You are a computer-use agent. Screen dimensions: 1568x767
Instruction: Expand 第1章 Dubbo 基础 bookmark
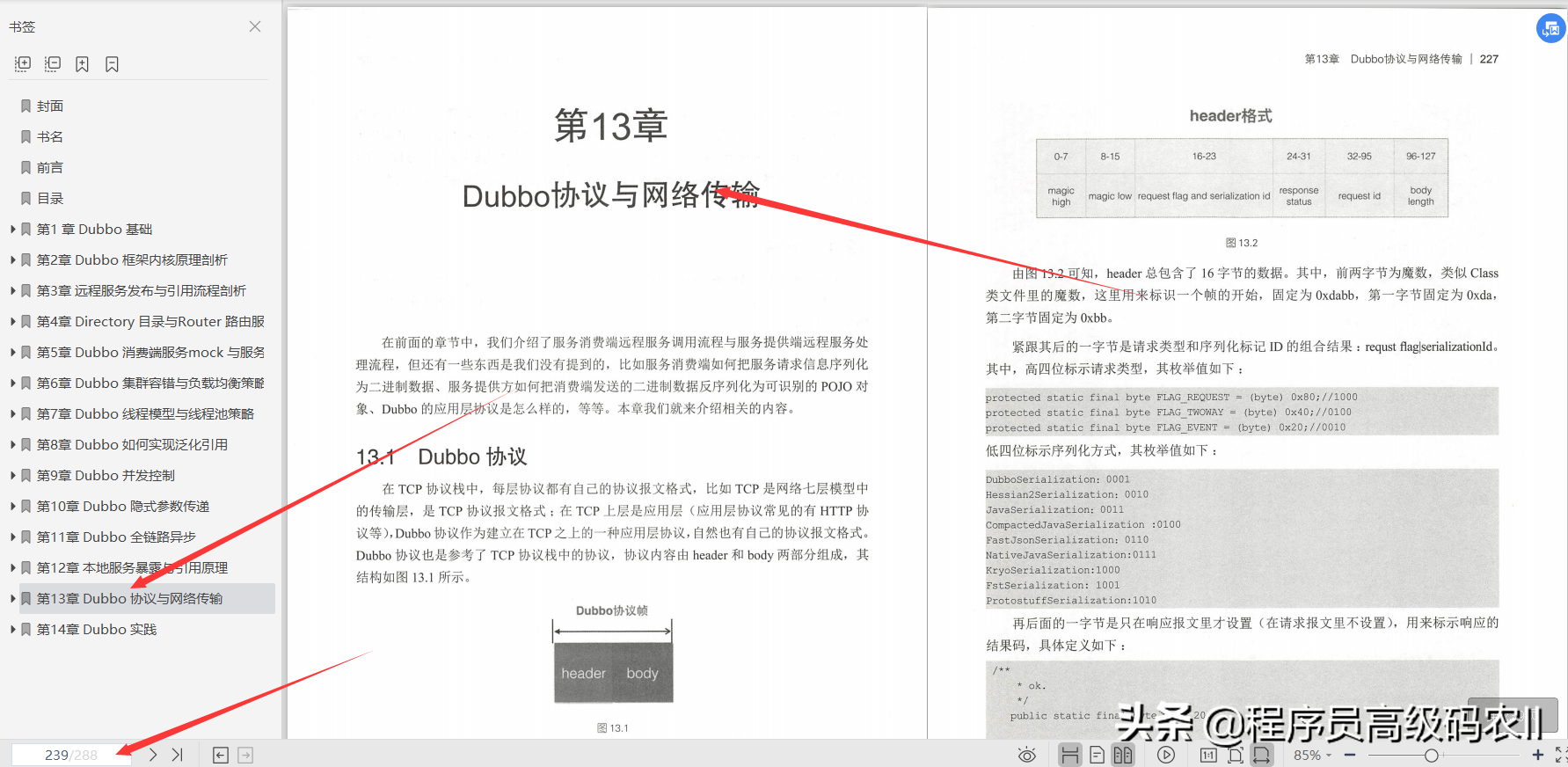pos(13,229)
